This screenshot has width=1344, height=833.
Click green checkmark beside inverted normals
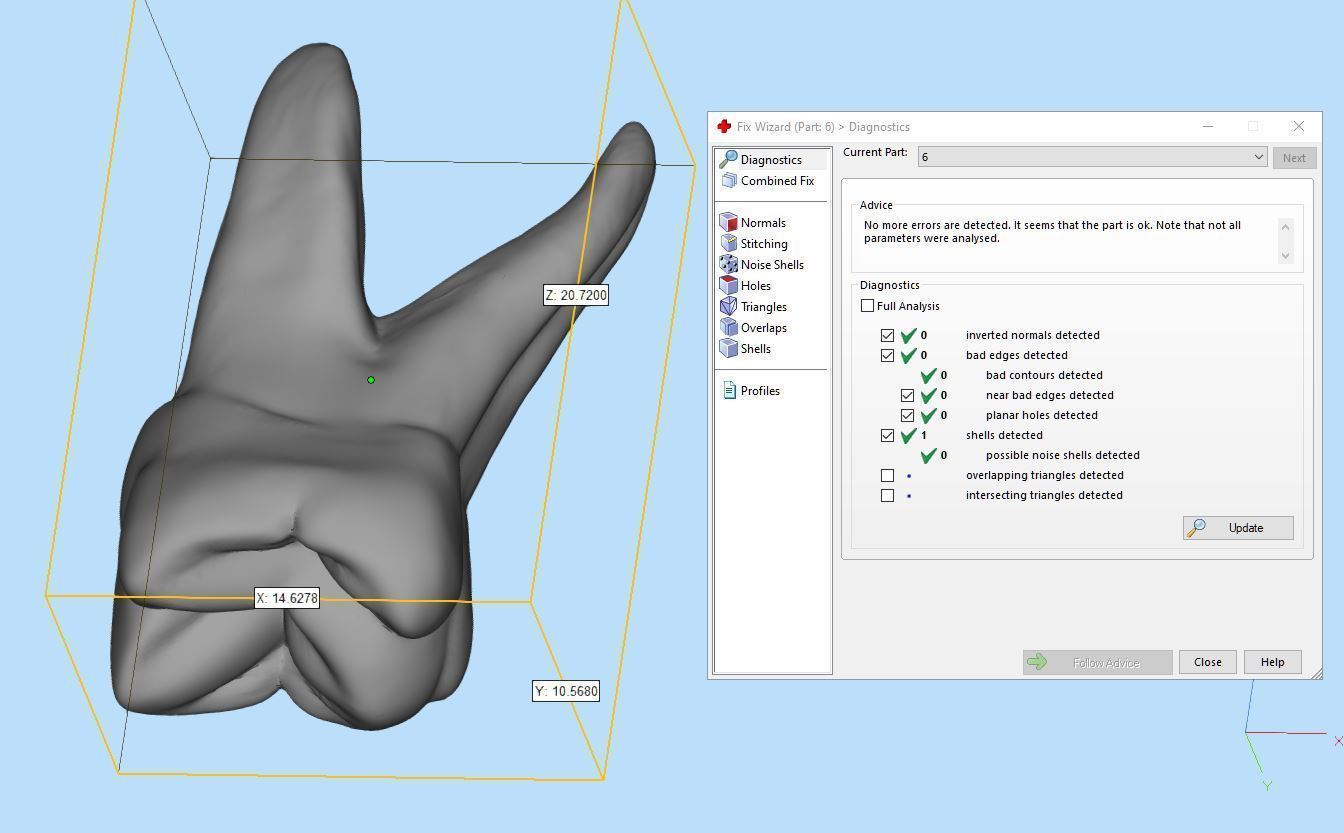click(x=909, y=335)
